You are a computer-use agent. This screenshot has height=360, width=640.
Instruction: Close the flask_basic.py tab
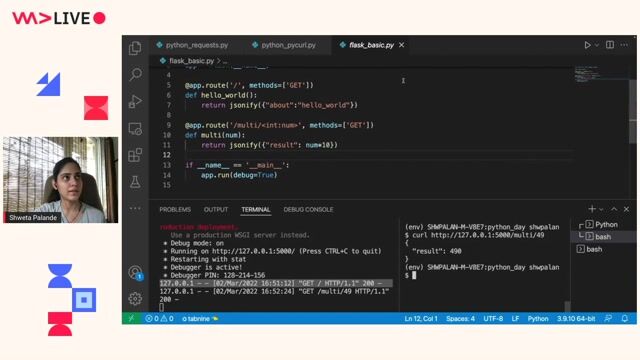[x=402, y=45]
